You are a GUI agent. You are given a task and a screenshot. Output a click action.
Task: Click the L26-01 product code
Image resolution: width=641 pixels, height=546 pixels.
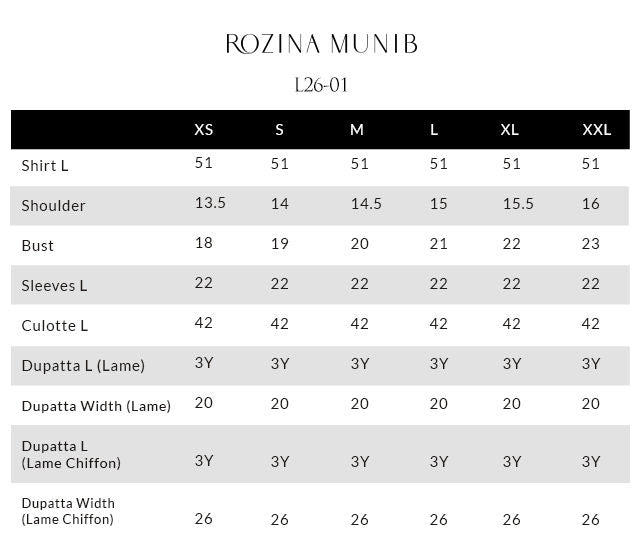[321, 85]
